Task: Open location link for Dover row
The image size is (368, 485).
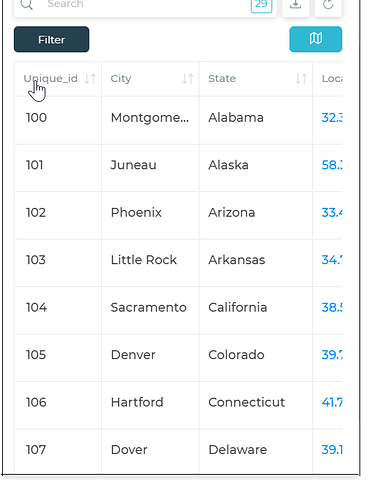Action: coord(332,450)
